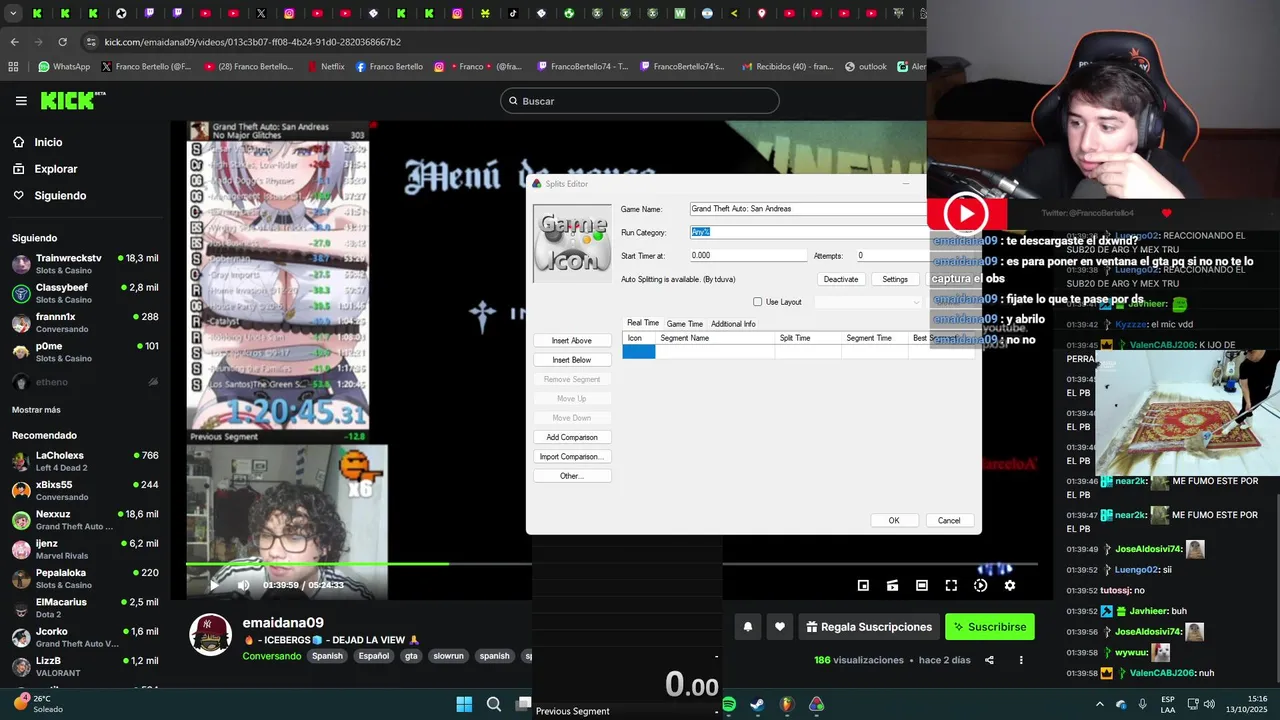
Task: Open the Use Layout dropdown
Action: 868,302
